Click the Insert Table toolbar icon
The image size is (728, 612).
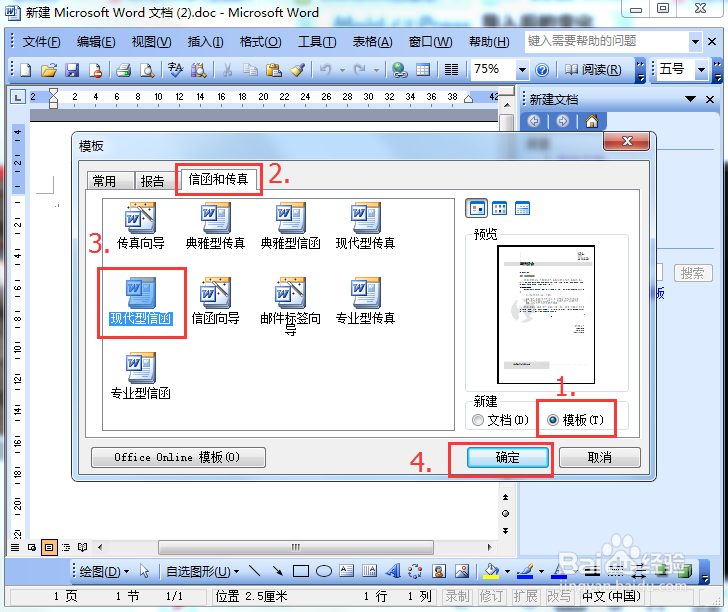coord(423,70)
